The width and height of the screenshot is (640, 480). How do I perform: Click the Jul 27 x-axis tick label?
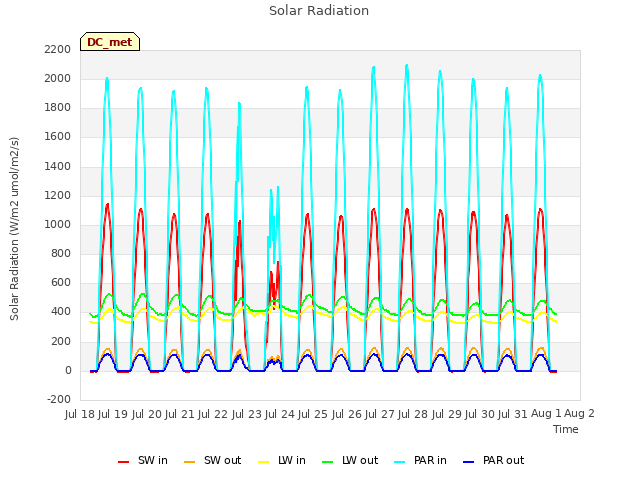[x=380, y=414]
